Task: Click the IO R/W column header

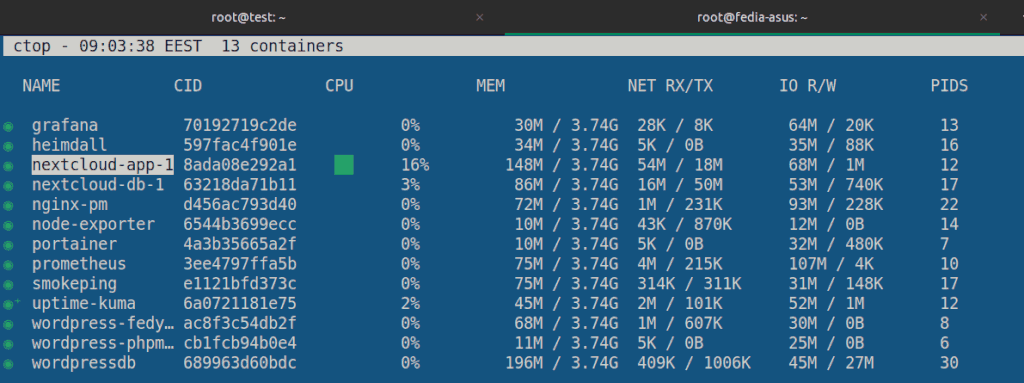Action: point(808,86)
